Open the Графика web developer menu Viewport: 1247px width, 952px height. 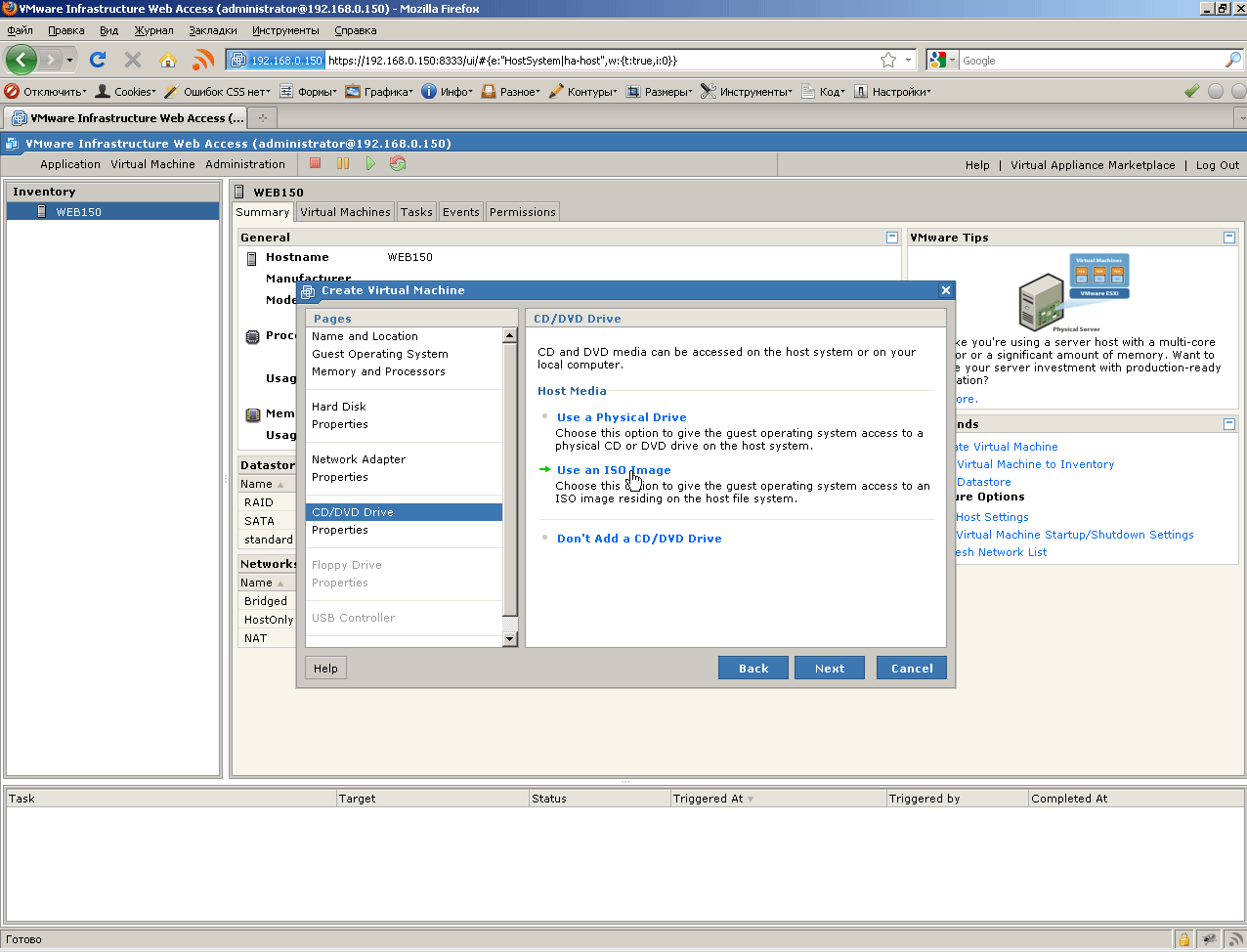[x=379, y=91]
